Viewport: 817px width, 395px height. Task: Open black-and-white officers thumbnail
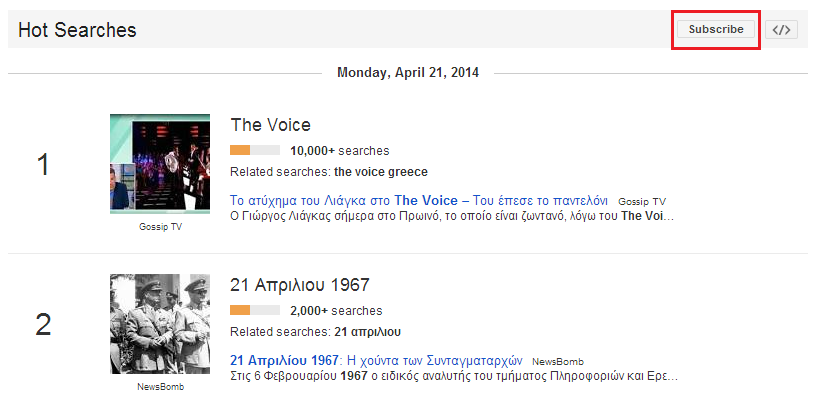[160, 324]
